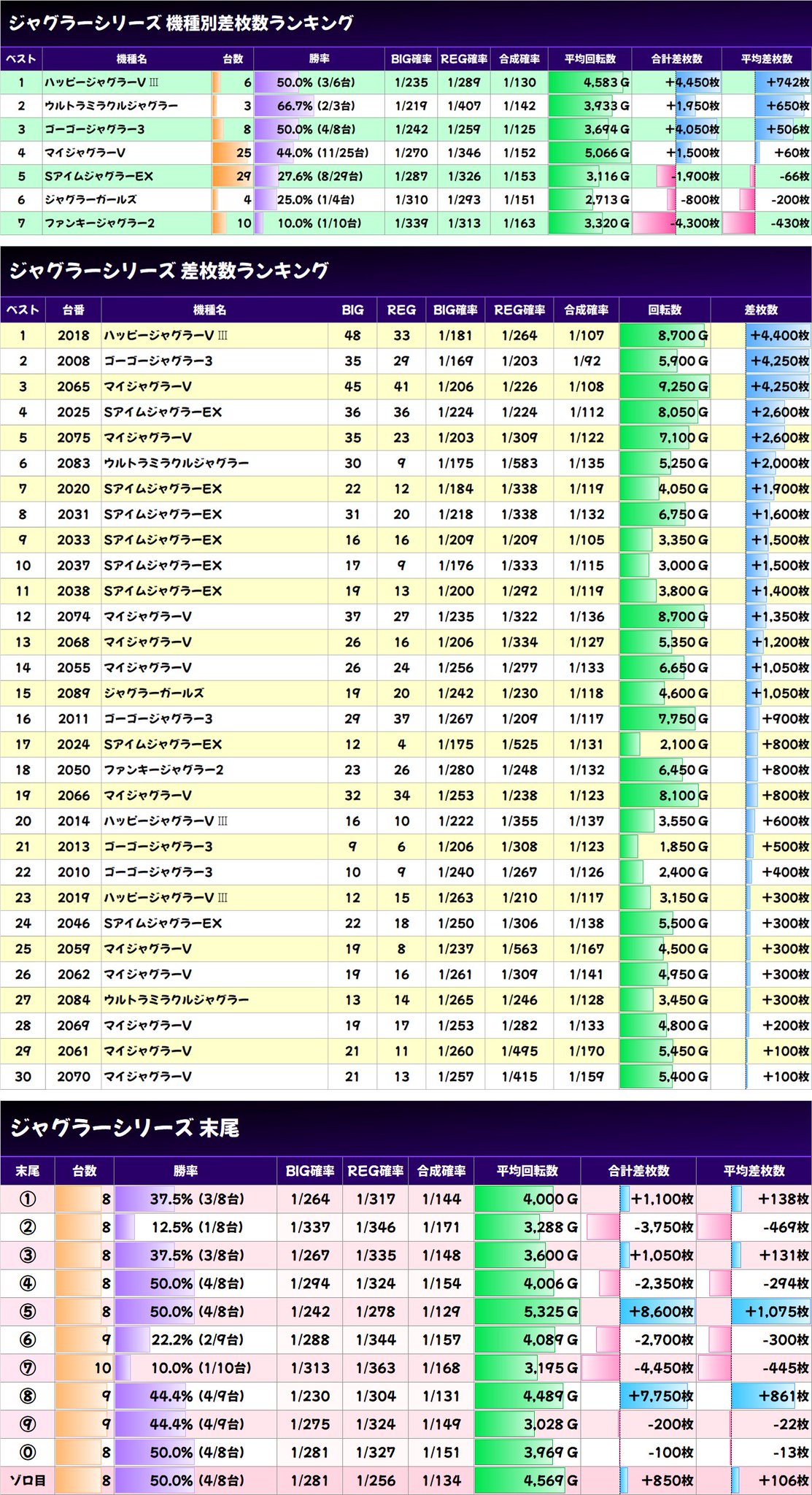The width and height of the screenshot is (812, 1495).
Task: Select last-digit ⑨ row marker
Action: tap(27, 1424)
